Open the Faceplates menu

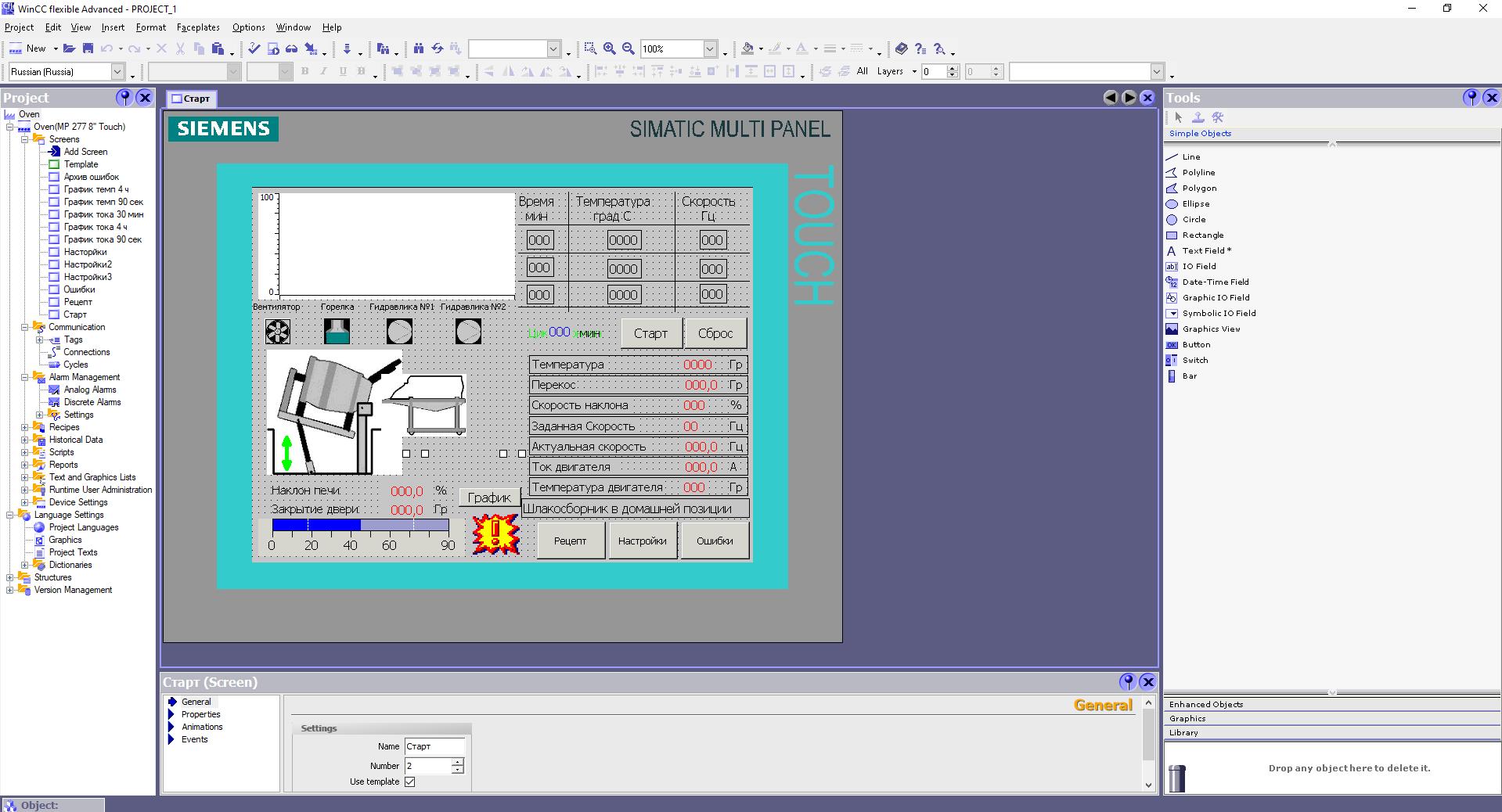pos(198,27)
